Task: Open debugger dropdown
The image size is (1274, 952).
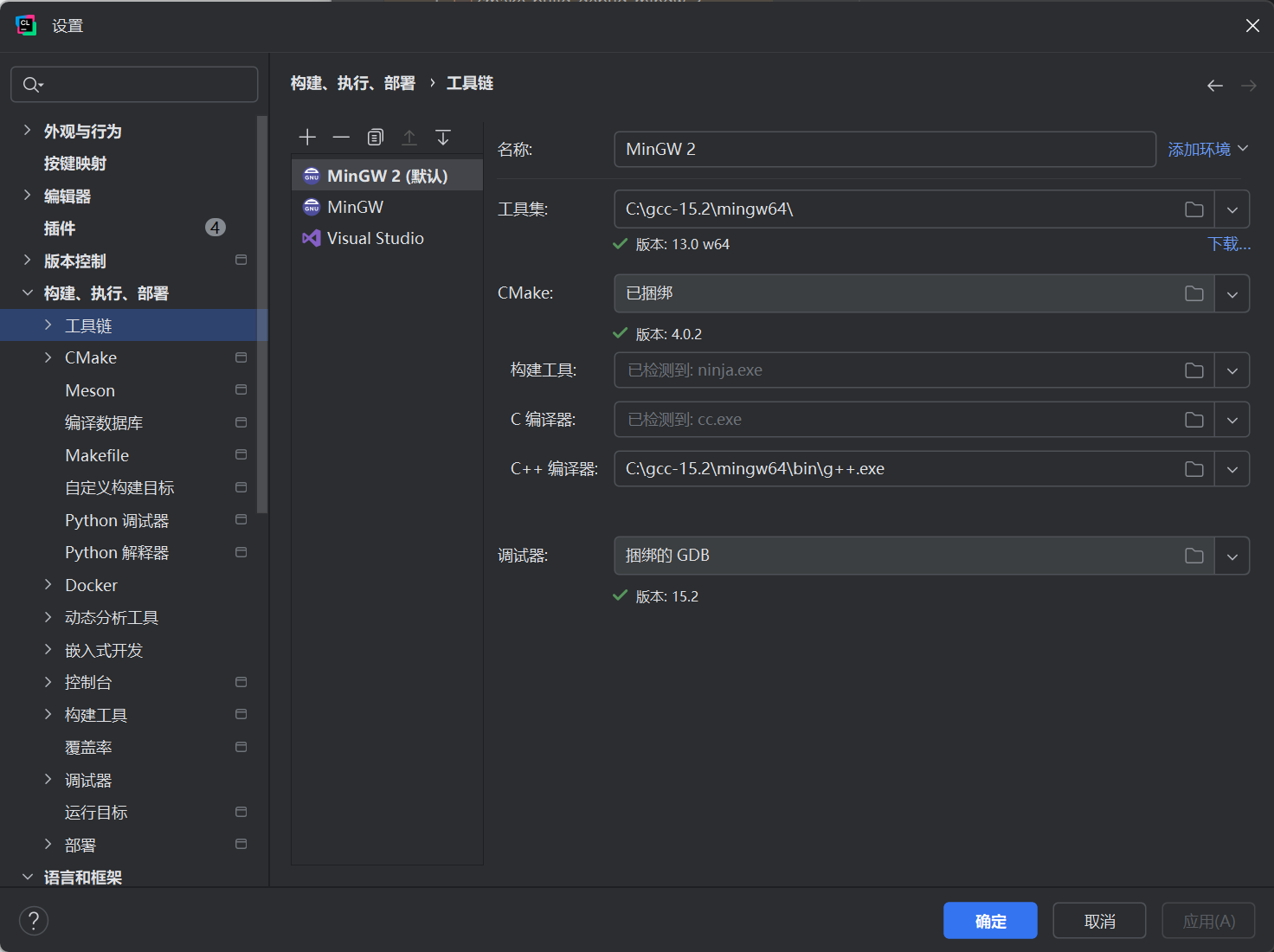Action: pos(1232,556)
